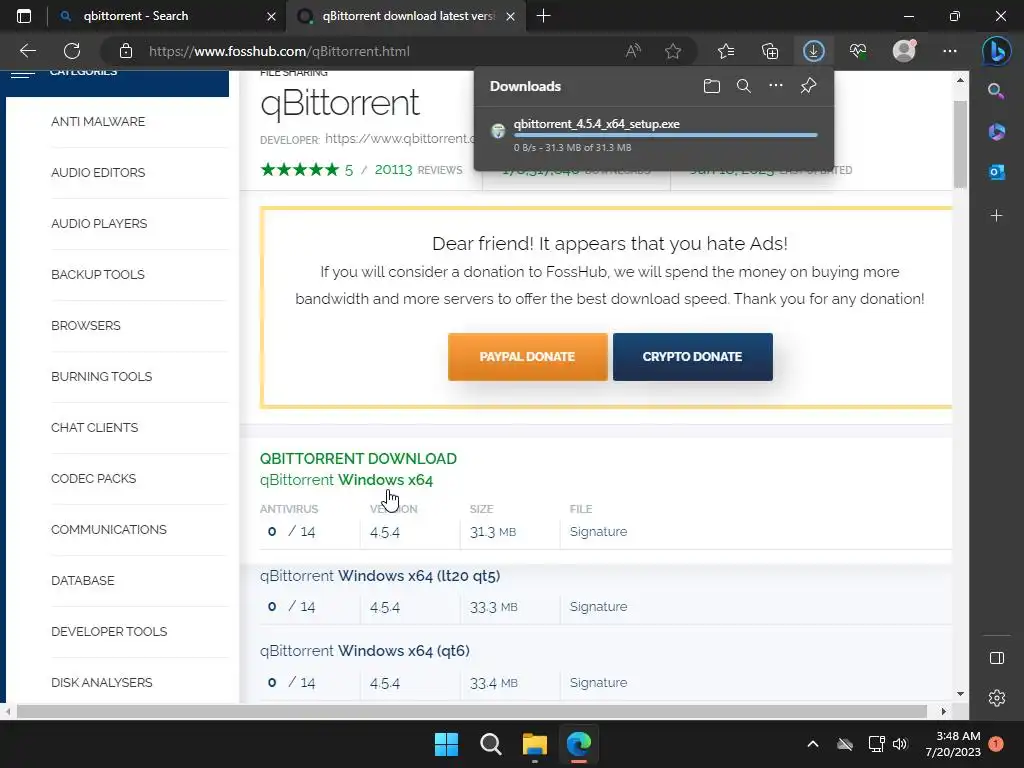Add a sidebar app with plus
This screenshot has height=768, width=1024.
pyautogui.click(x=997, y=216)
